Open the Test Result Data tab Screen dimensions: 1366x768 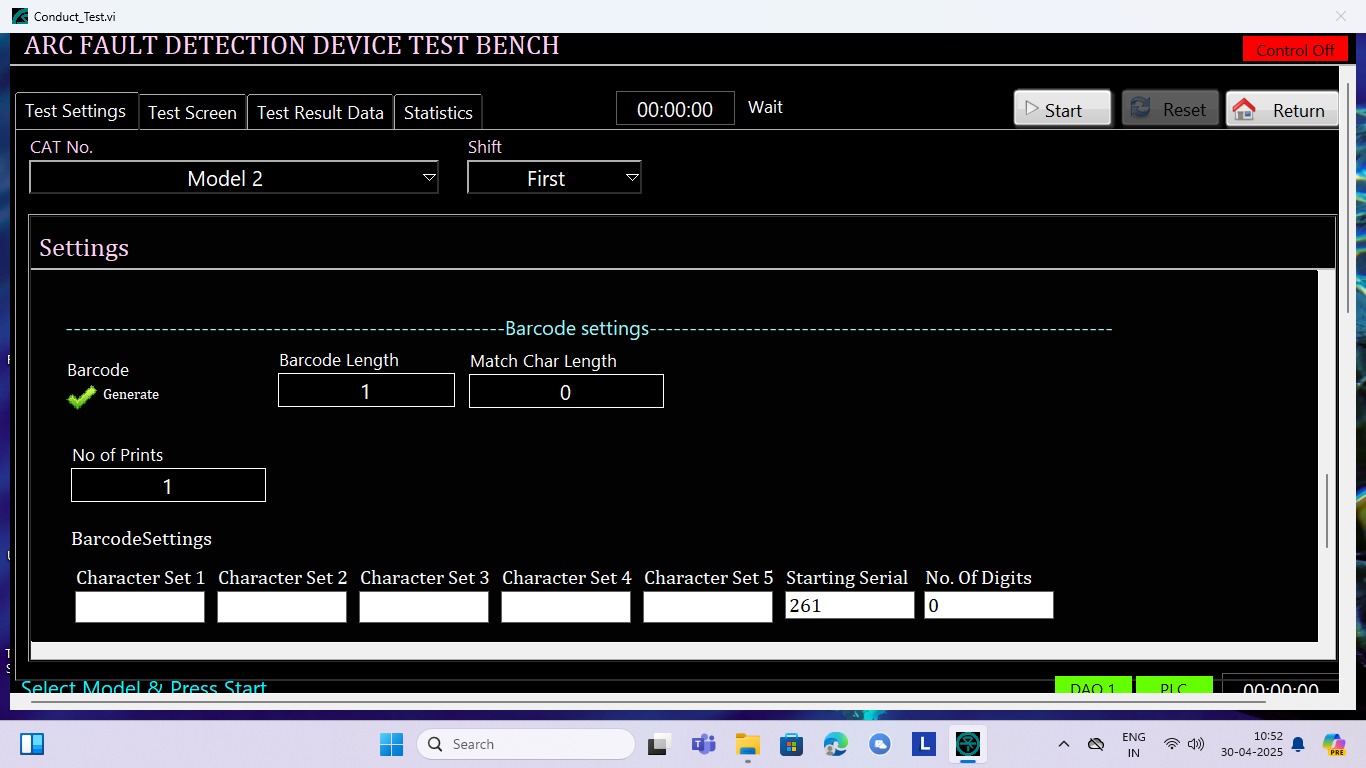point(320,112)
